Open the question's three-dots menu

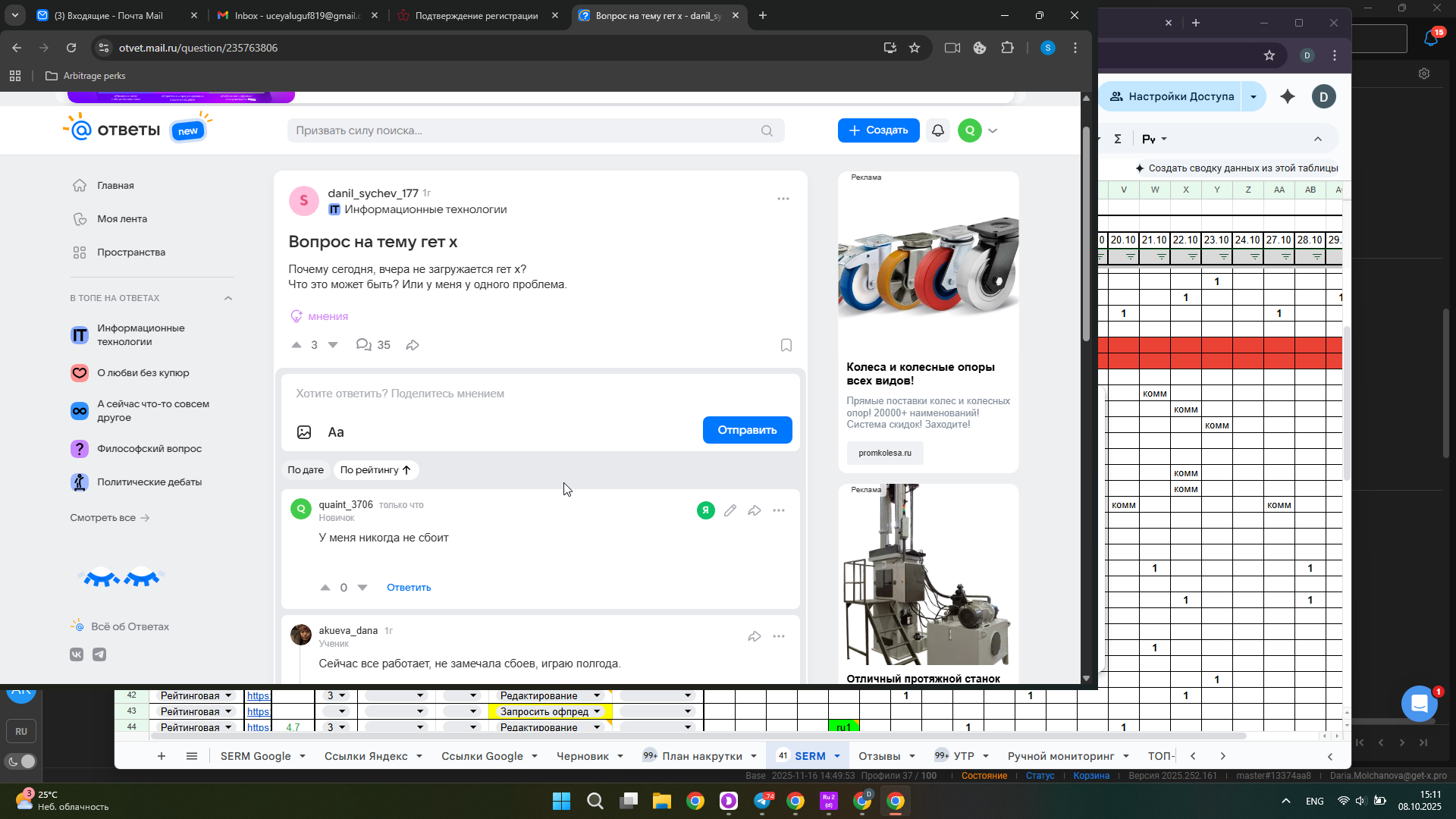click(x=783, y=199)
